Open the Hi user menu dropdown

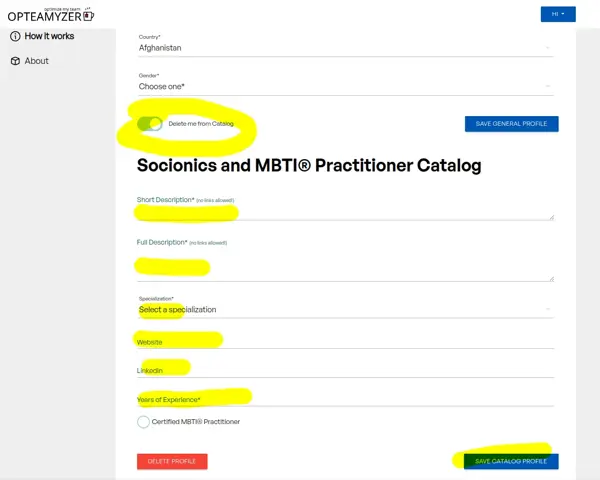click(x=558, y=14)
